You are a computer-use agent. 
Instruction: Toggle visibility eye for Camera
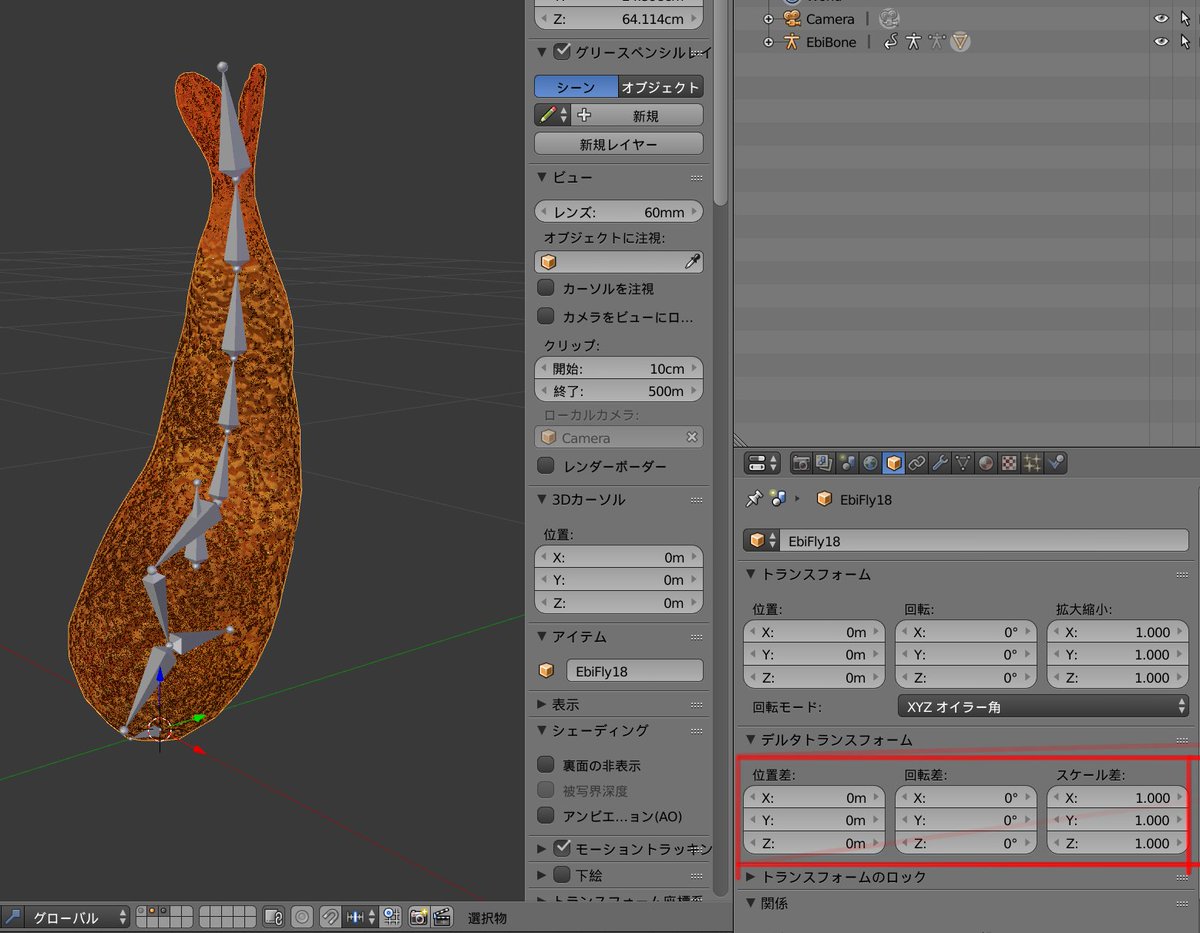pos(1161,19)
